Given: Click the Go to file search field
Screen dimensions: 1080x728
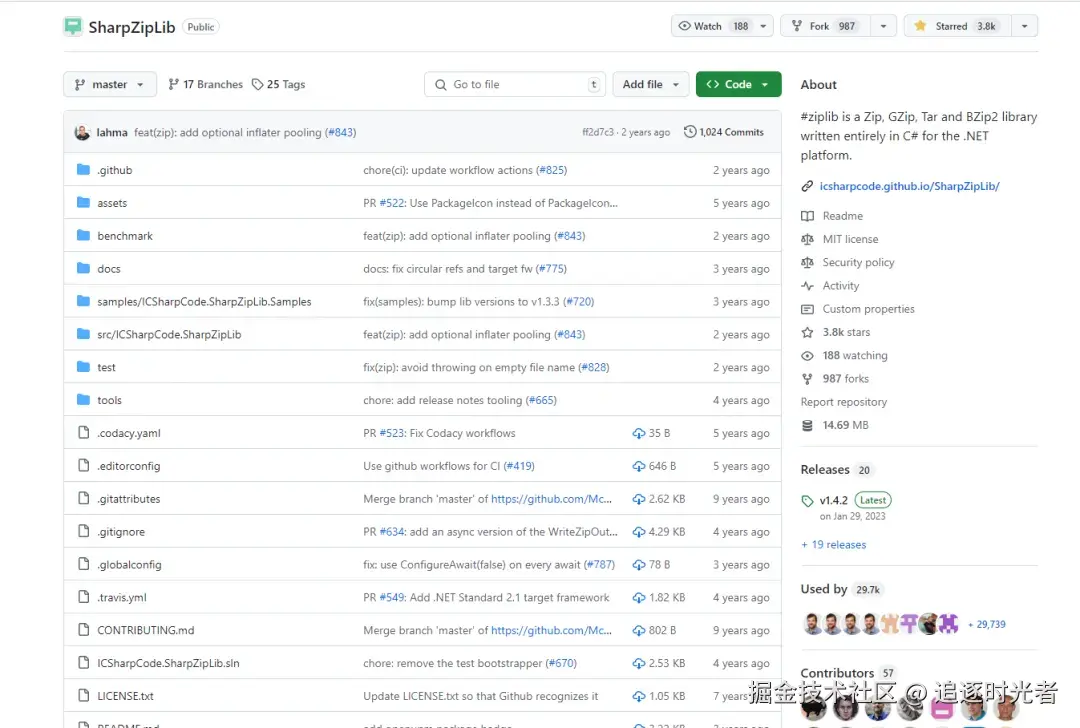Looking at the screenshot, I should point(515,84).
